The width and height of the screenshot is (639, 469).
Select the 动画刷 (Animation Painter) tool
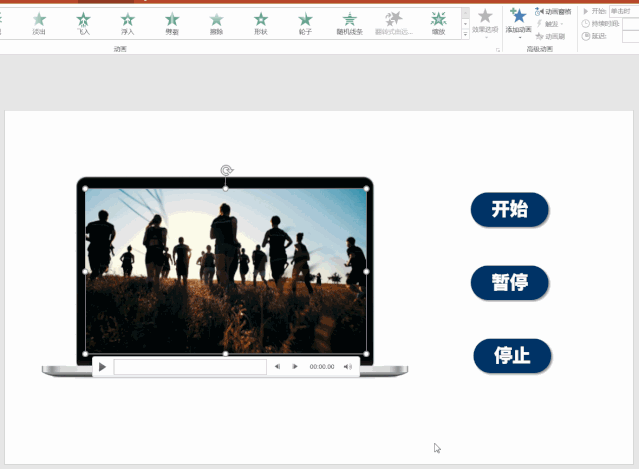coord(551,36)
